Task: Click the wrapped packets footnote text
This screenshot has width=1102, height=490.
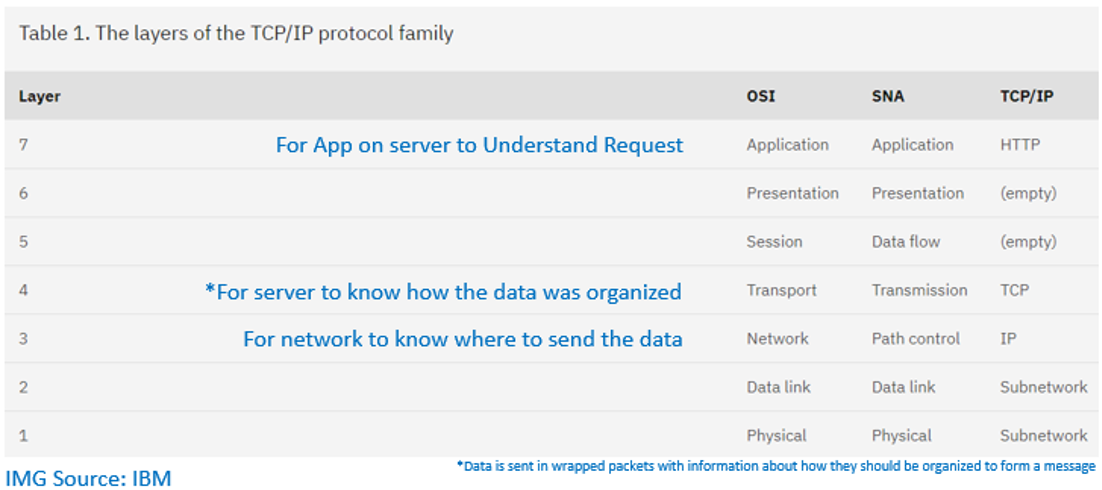Action: point(775,465)
